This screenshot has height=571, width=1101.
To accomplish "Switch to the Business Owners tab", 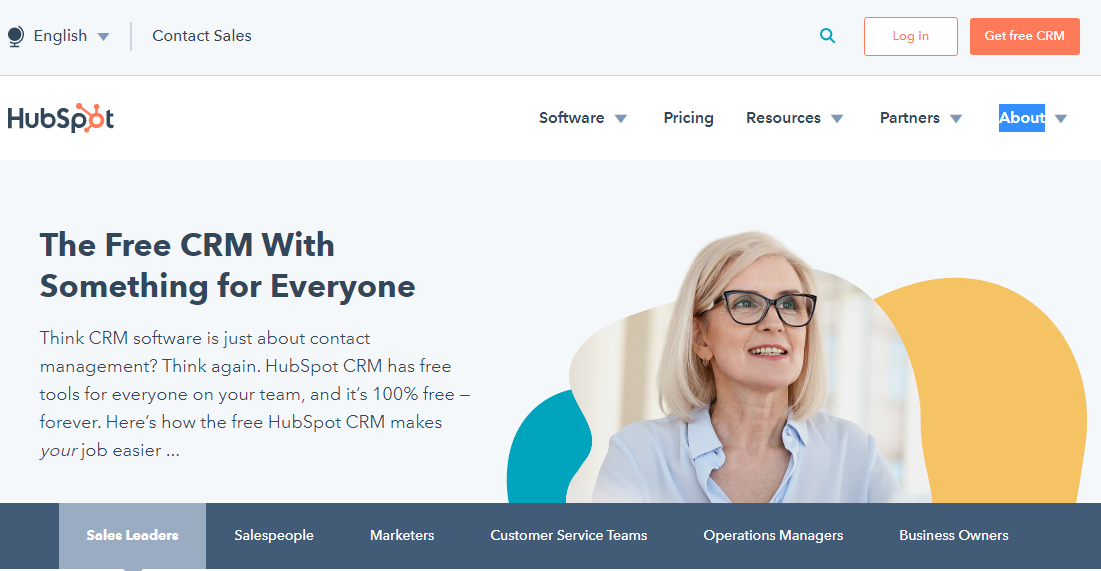I will click(x=954, y=535).
